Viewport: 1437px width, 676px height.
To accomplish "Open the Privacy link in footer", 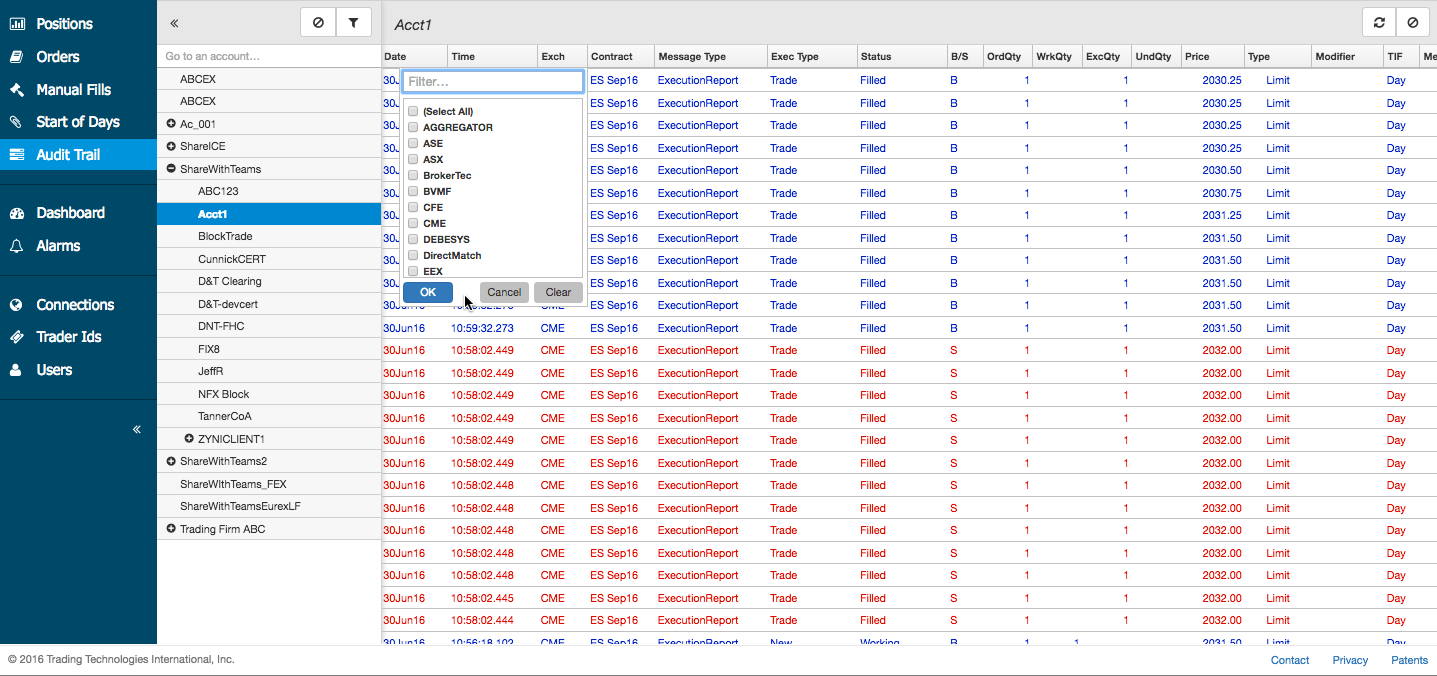I will [x=1350, y=660].
